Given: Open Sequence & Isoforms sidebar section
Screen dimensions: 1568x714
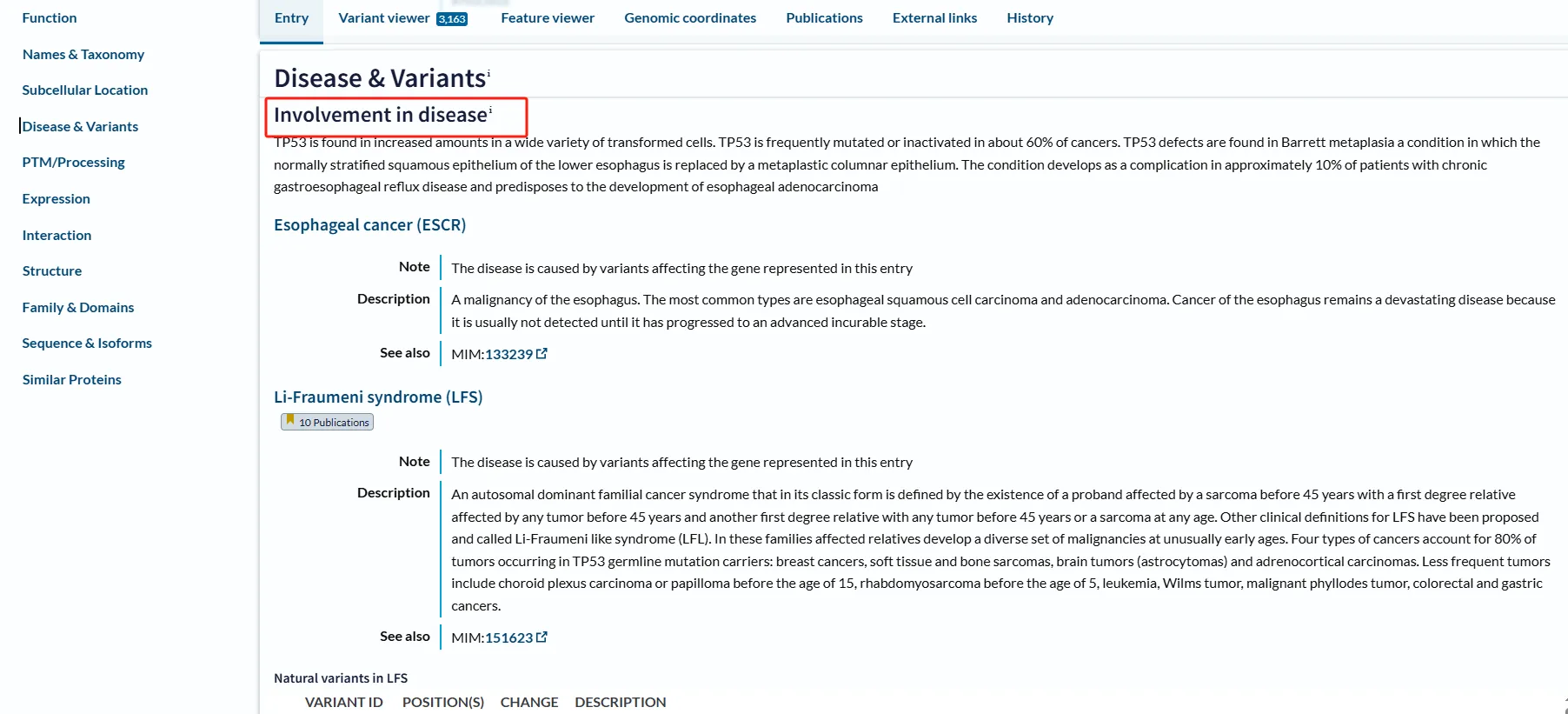Looking at the screenshot, I should [87, 344].
